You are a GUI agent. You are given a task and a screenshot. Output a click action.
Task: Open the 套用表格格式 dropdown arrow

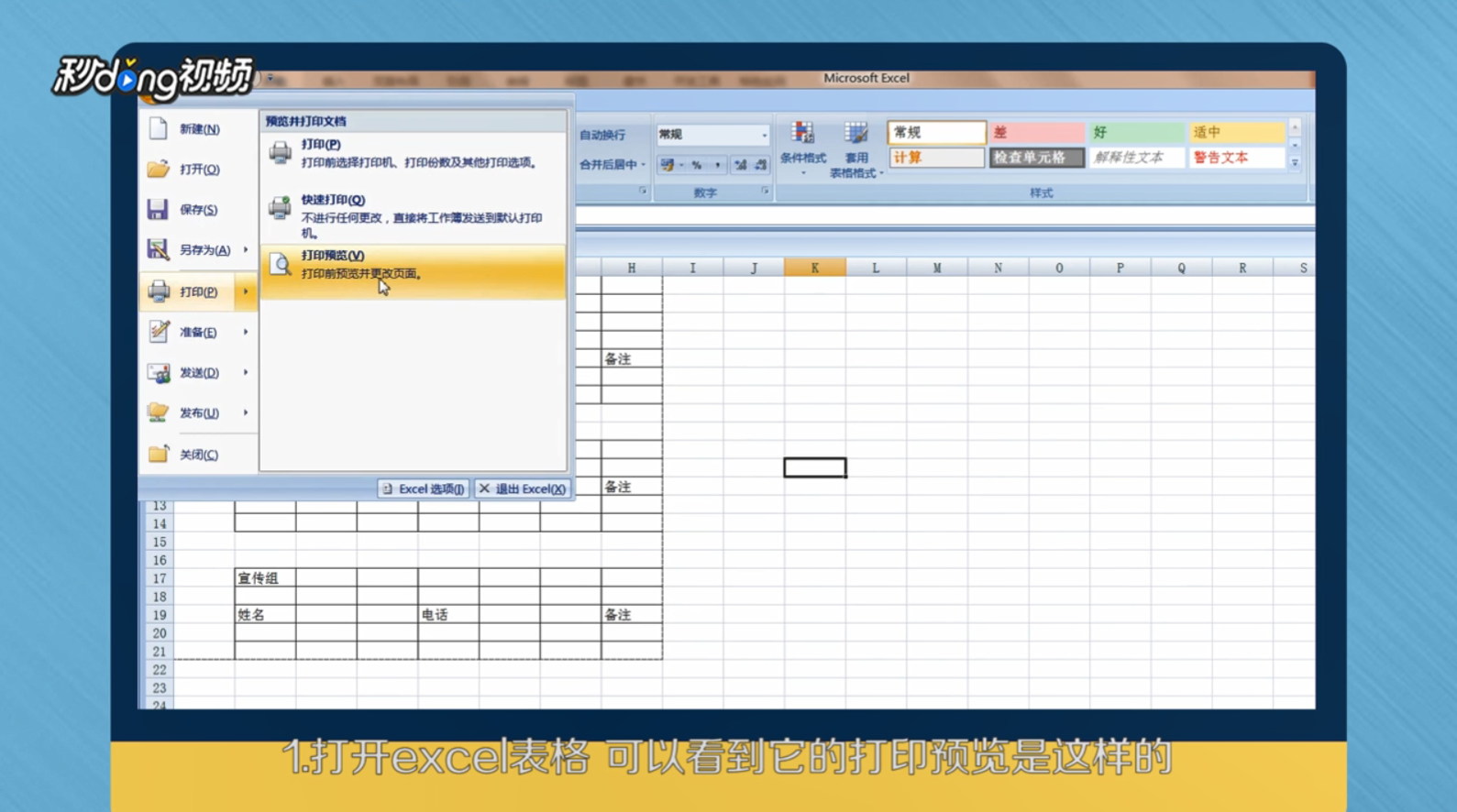tap(881, 173)
